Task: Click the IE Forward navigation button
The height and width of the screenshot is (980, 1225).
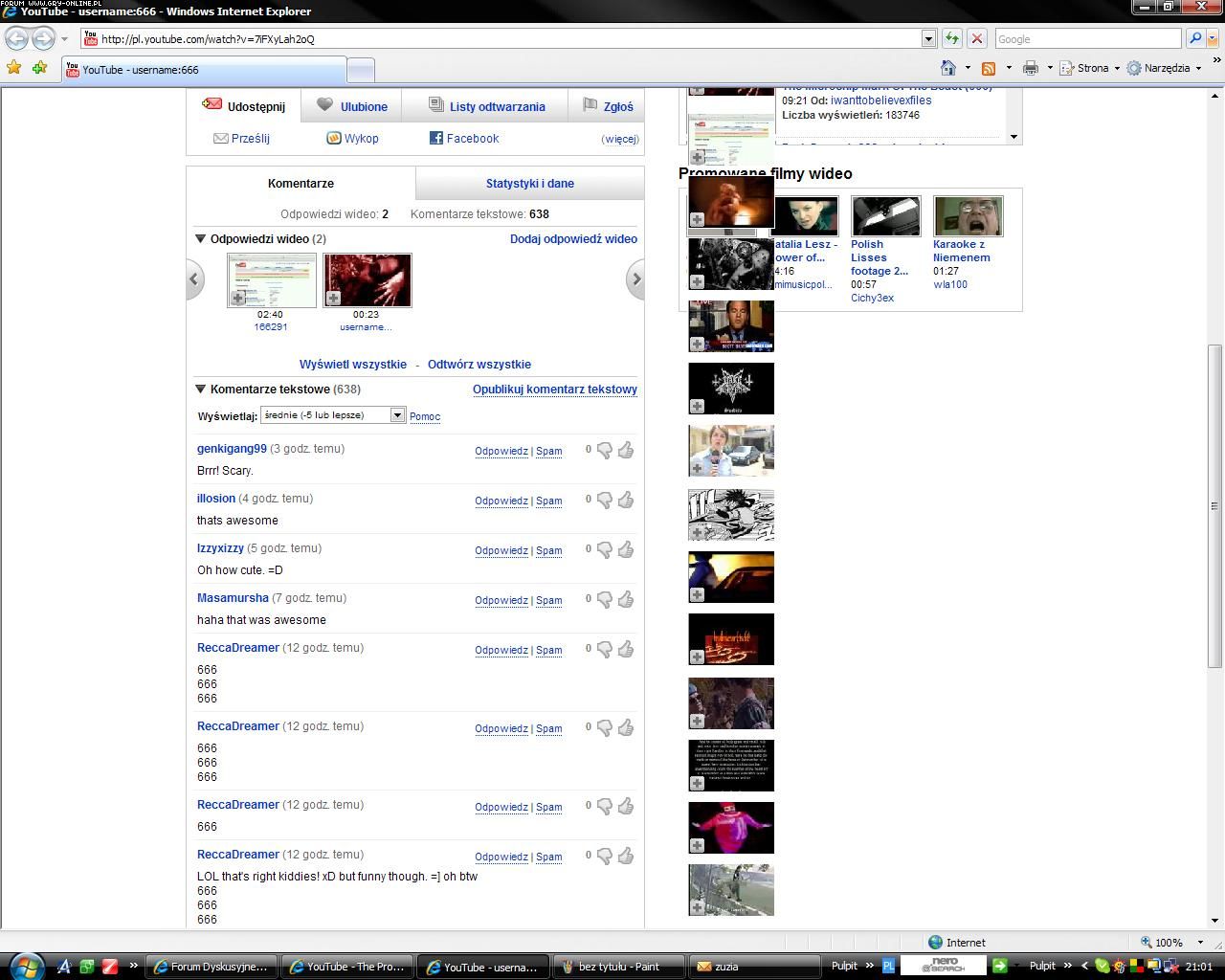Action: (x=44, y=38)
